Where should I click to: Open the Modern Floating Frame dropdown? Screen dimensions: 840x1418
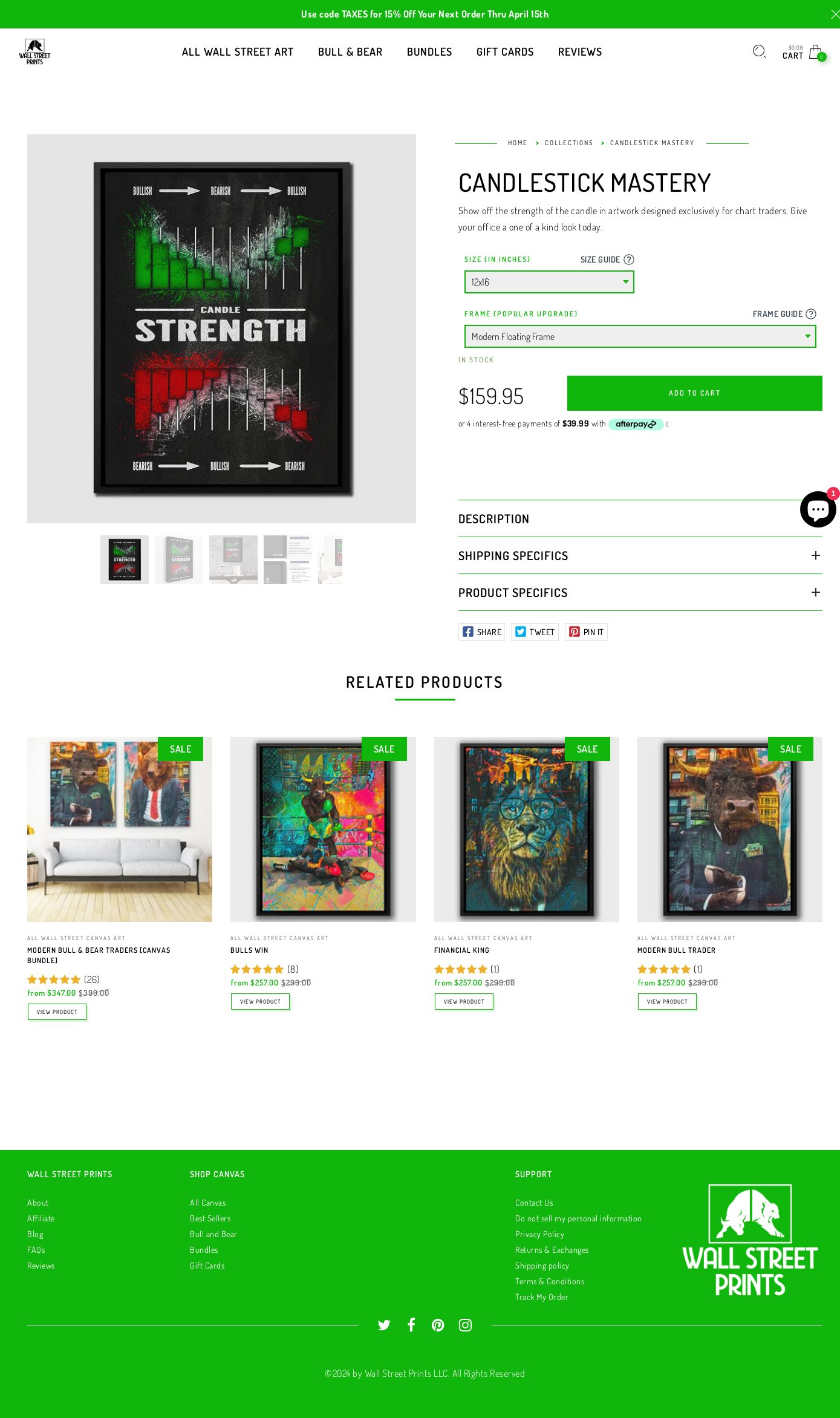tap(640, 336)
